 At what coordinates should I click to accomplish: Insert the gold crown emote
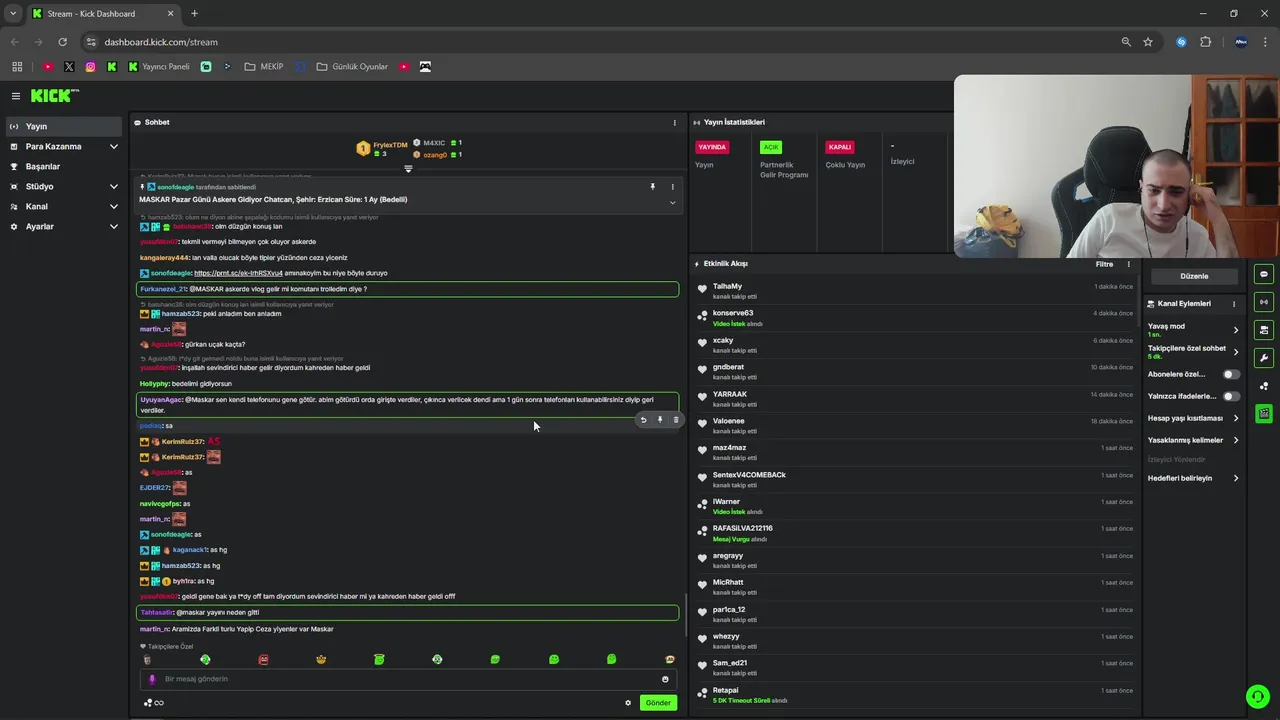point(321,660)
